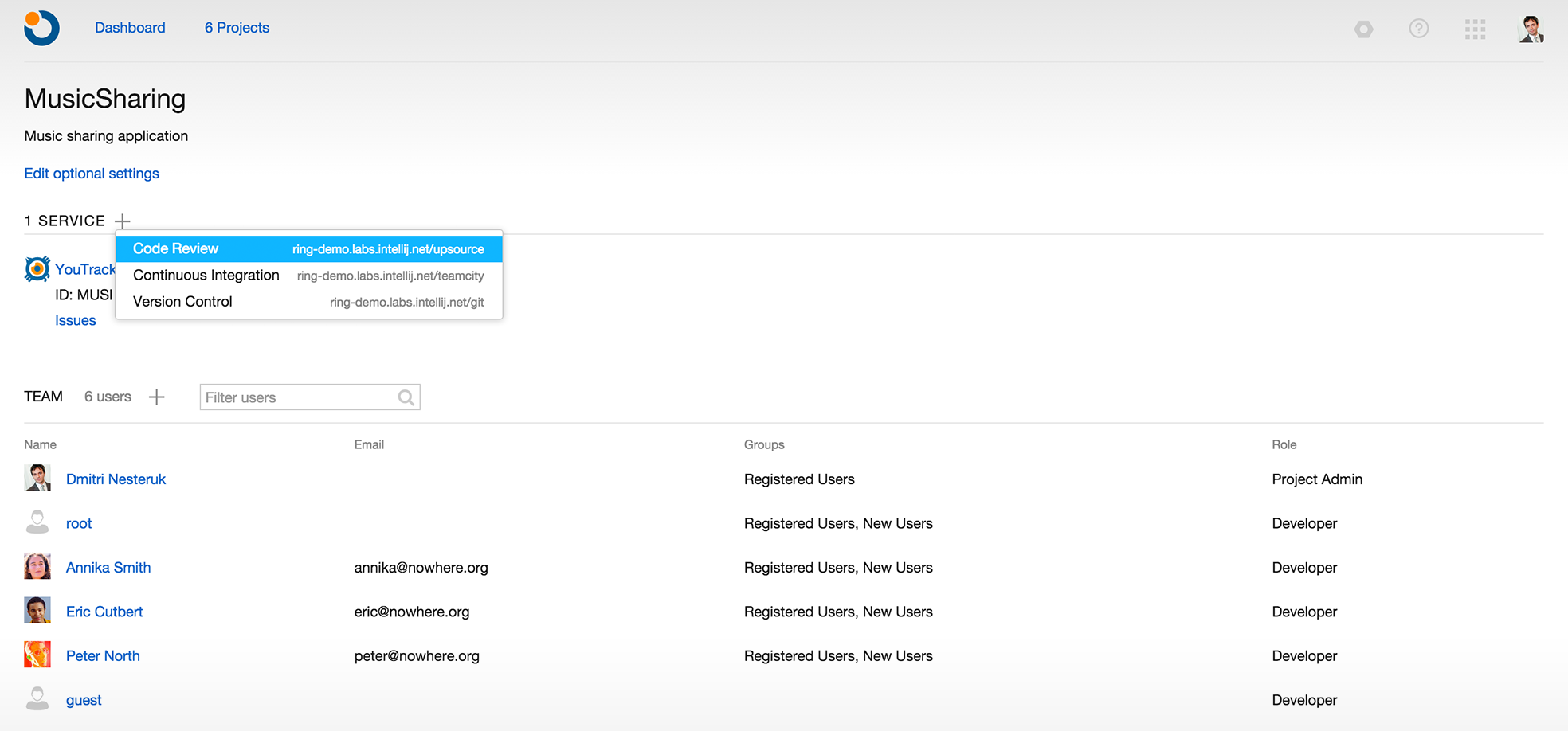Click the Hub logo icon
The image size is (1568, 731).
41,28
